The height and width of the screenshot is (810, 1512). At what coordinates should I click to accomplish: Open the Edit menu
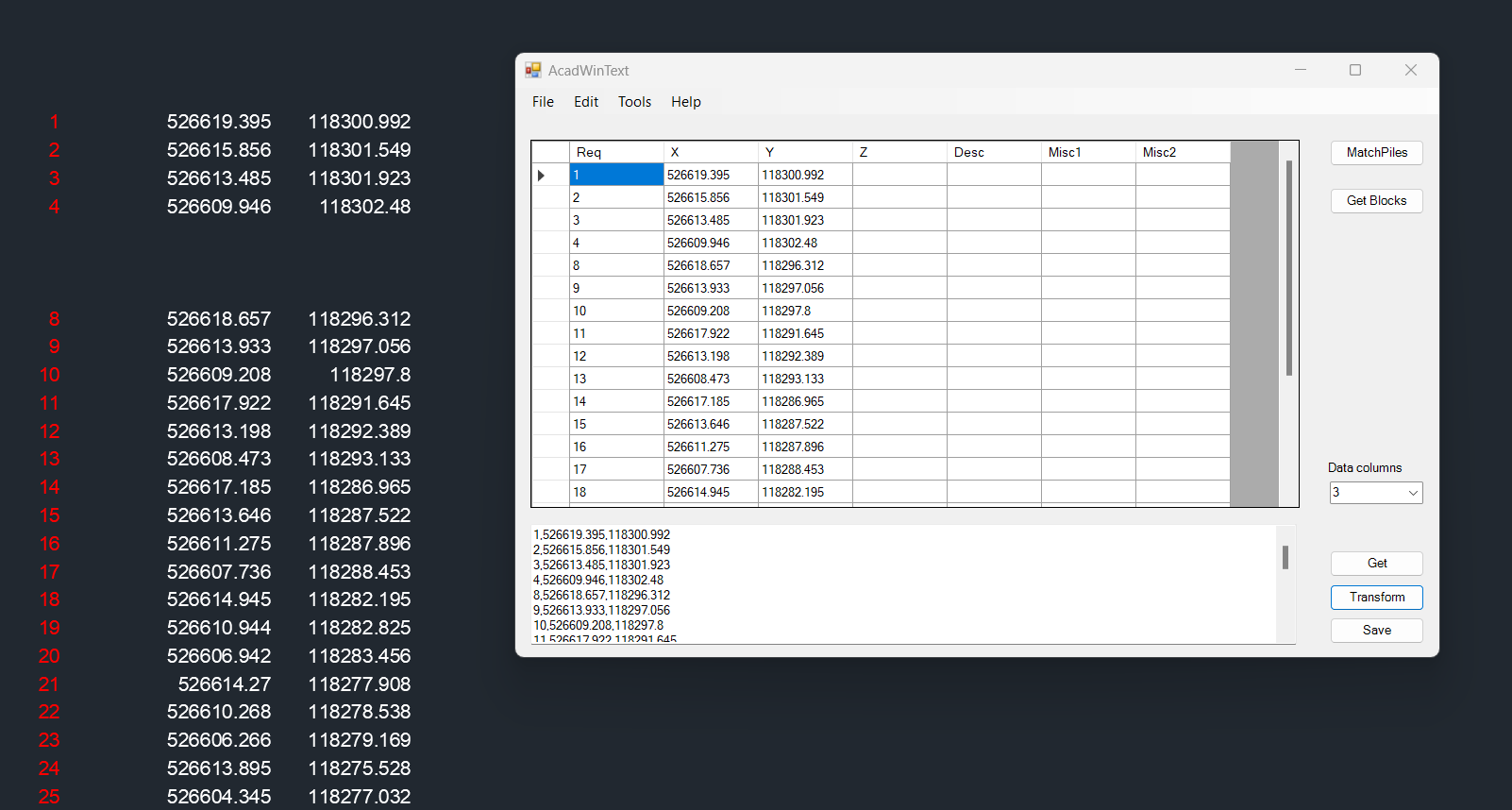pyautogui.click(x=586, y=102)
